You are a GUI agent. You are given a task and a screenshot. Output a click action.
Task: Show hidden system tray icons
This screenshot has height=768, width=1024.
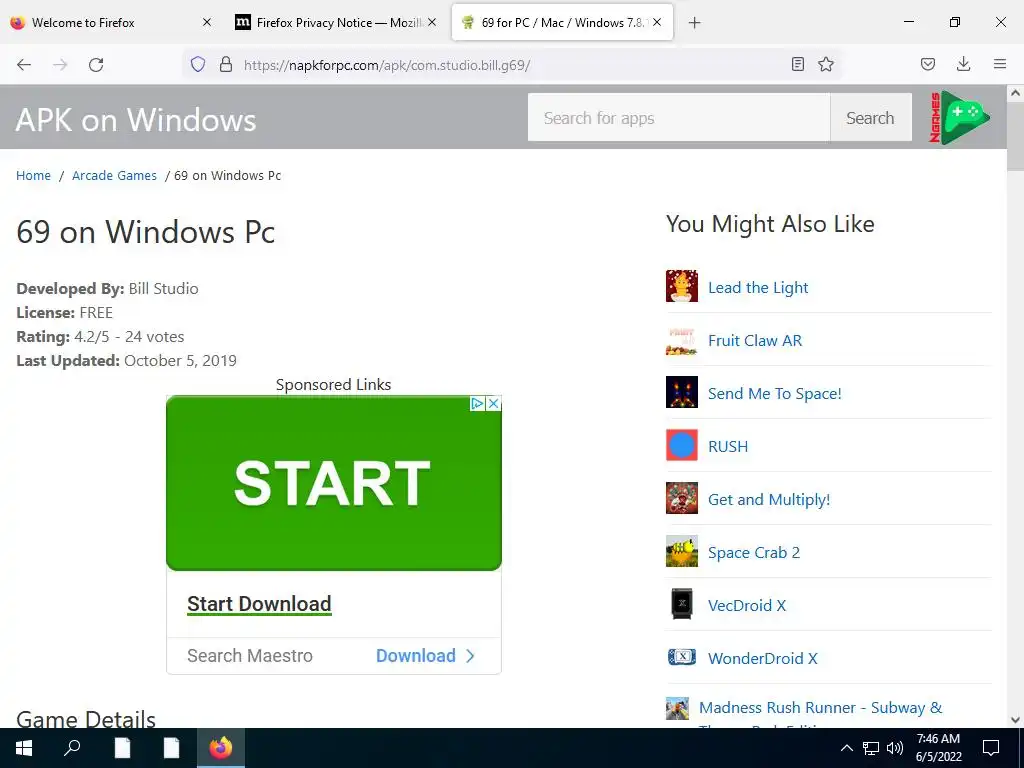(x=846, y=748)
